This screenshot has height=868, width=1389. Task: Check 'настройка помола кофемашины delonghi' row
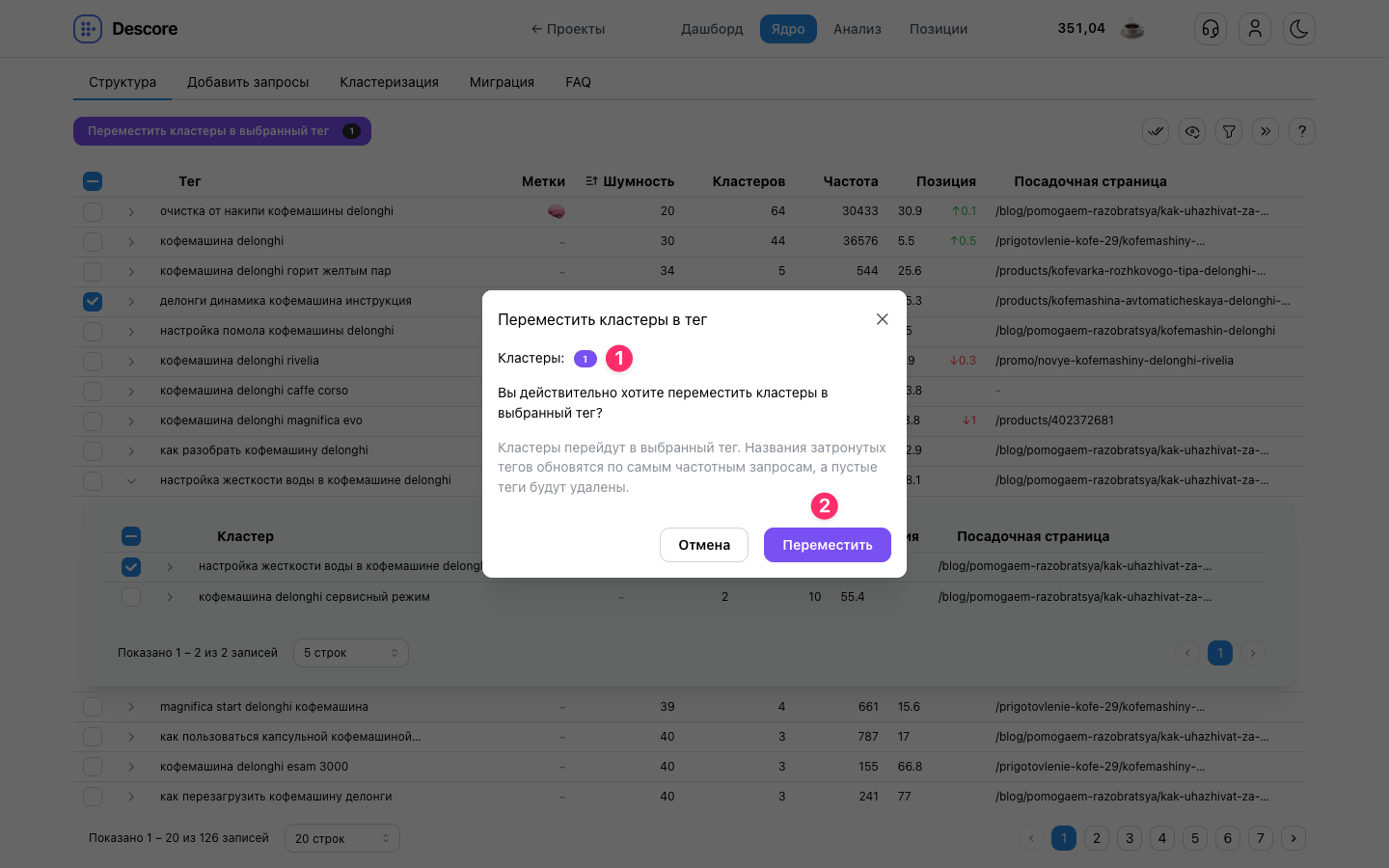point(93,331)
